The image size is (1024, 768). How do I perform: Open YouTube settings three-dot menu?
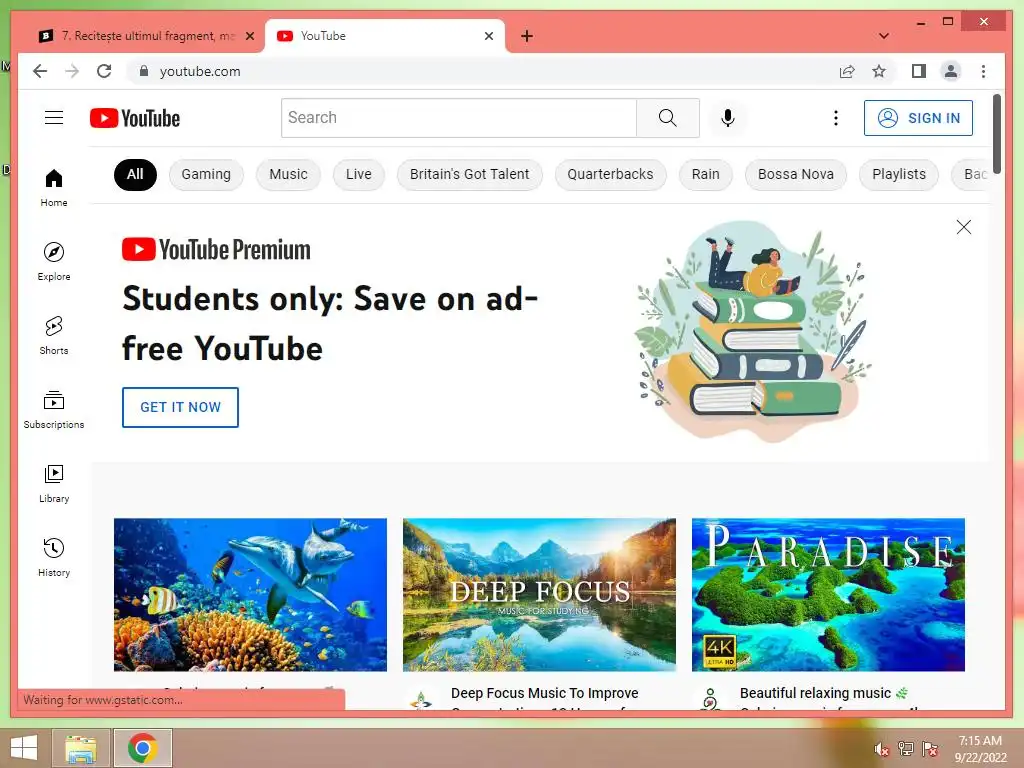click(835, 118)
